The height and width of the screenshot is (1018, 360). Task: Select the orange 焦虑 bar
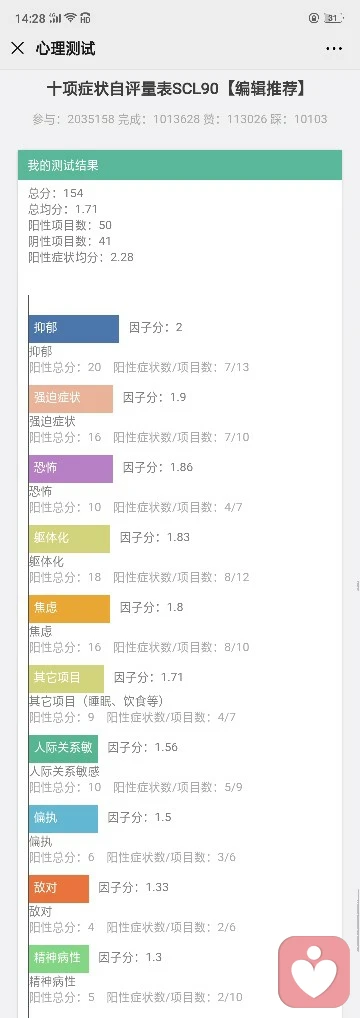point(69,609)
